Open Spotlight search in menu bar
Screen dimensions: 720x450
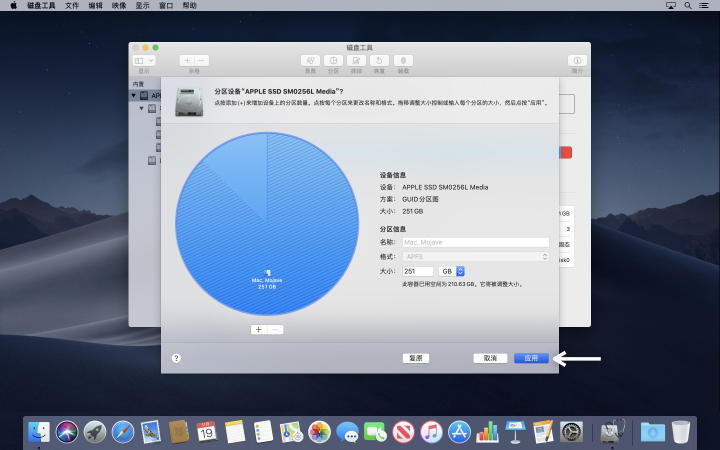[687, 6]
